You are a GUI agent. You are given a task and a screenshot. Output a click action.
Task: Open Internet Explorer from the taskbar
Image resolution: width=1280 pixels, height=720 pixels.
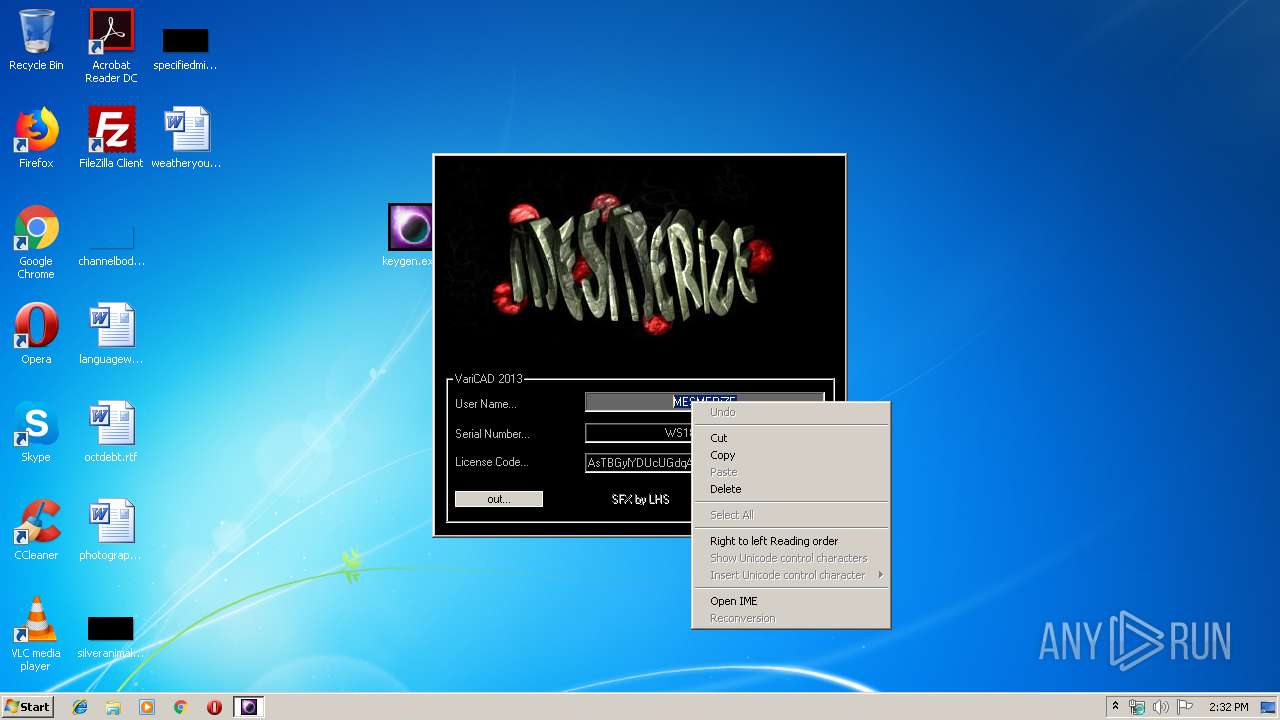click(x=80, y=707)
